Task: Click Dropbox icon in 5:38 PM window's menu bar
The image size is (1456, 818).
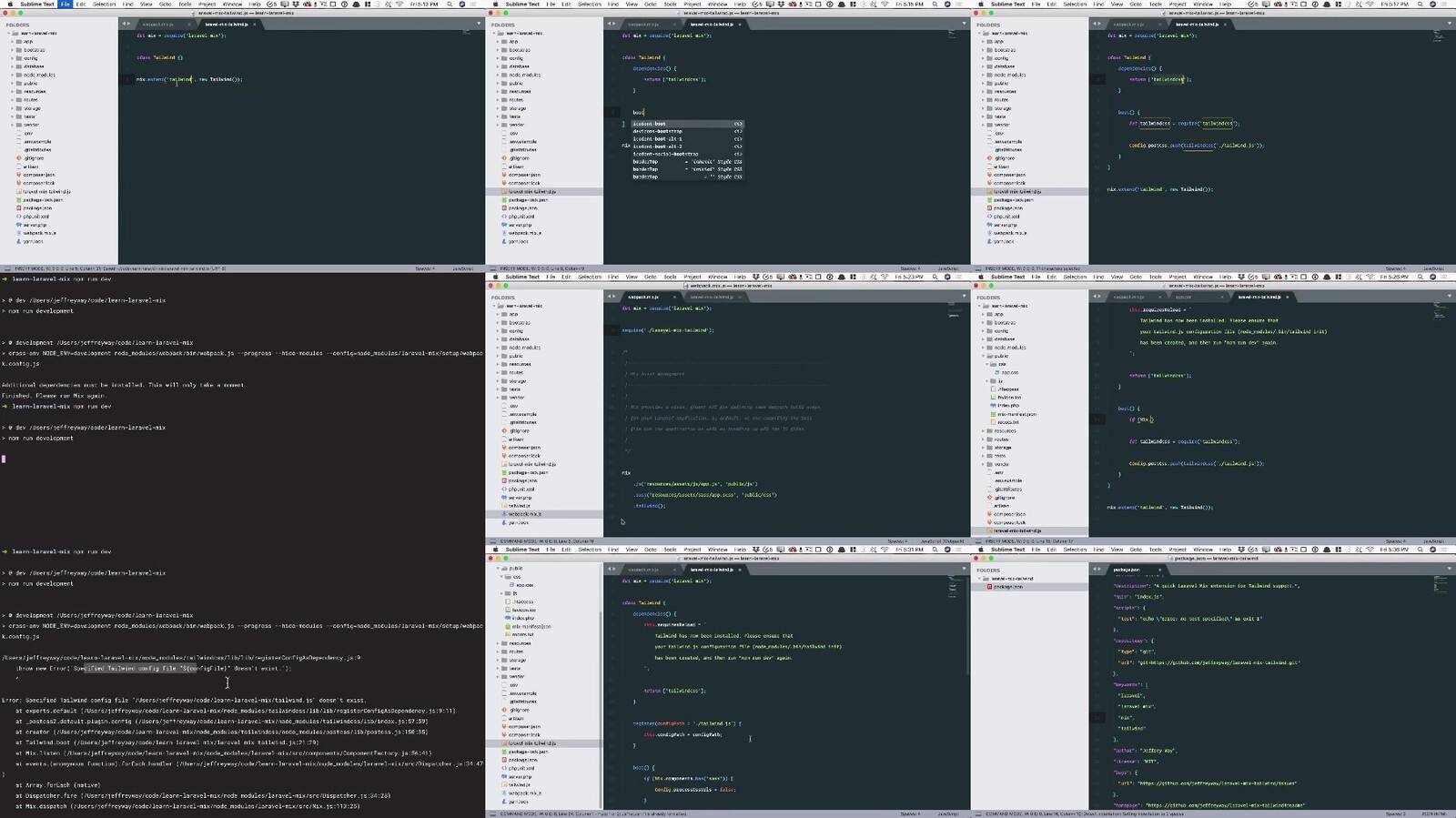Action: click(x=1243, y=550)
